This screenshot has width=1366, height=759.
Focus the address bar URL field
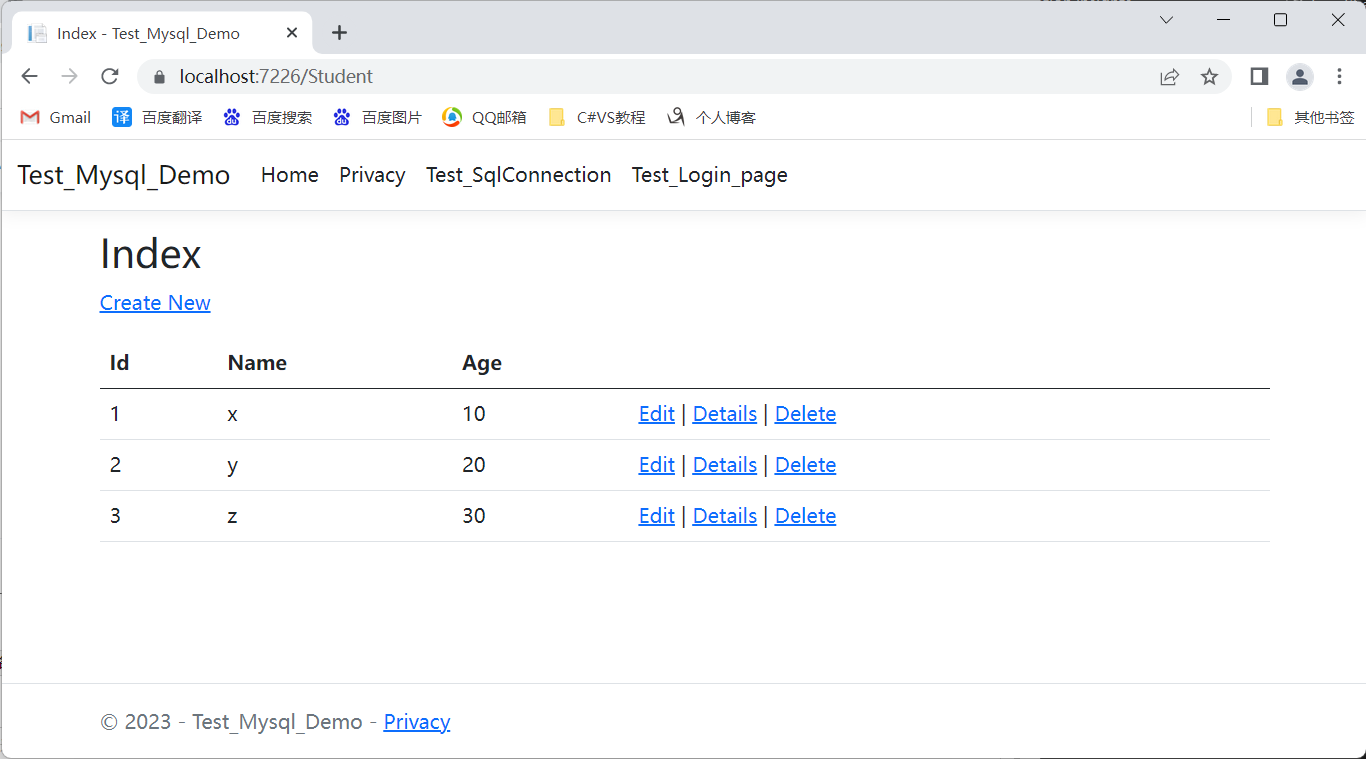pyautogui.click(x=600, y=77)
